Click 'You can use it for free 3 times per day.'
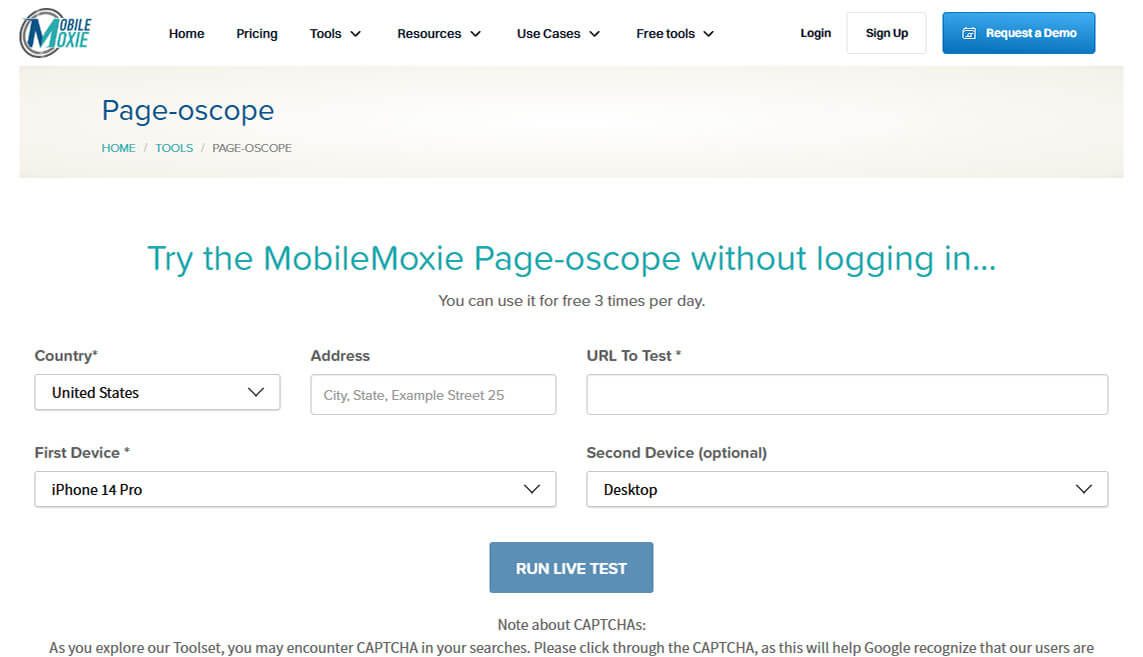 [572, 300]
